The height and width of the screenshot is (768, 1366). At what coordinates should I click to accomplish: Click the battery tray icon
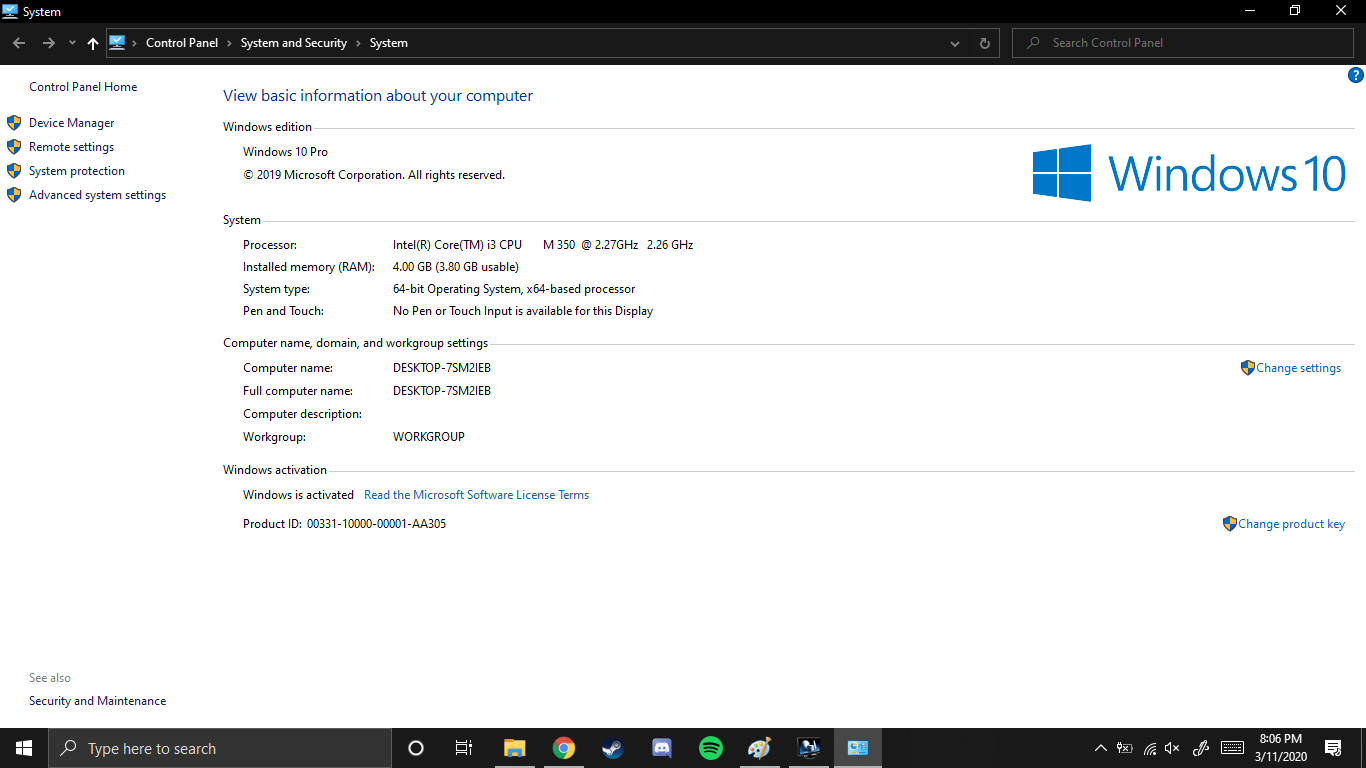point(1125,748)
